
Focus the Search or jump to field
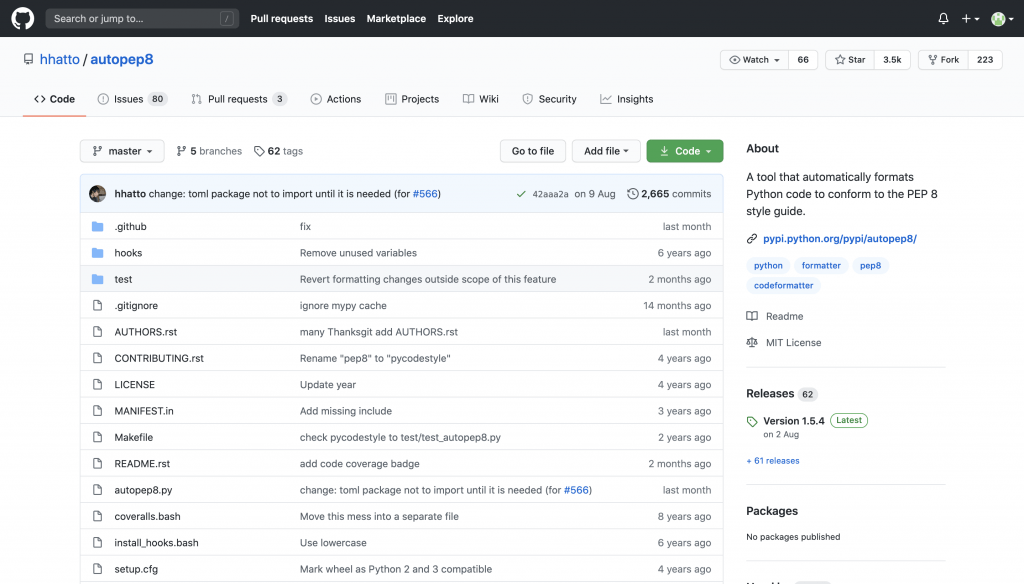[142, 18]
